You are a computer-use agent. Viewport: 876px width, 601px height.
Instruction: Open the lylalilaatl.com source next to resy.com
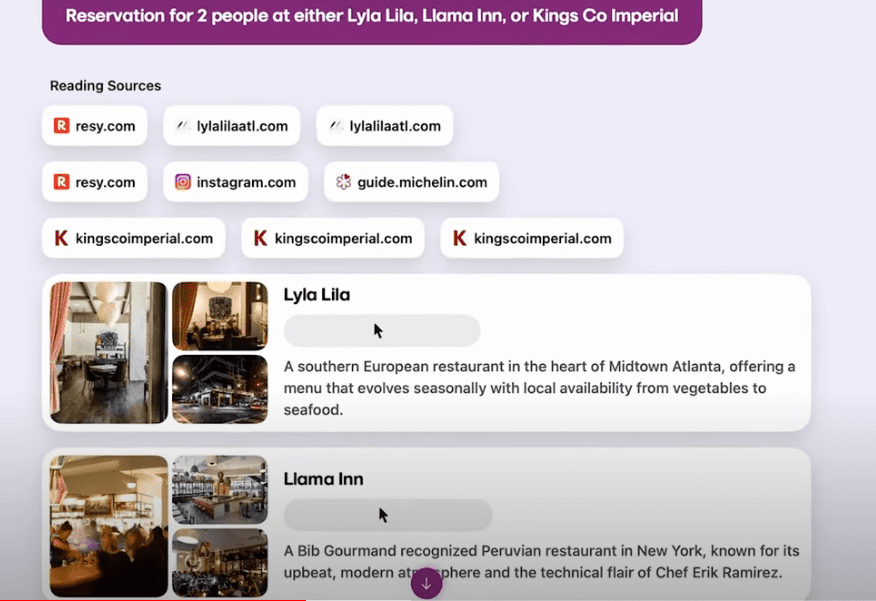point(231,126)
